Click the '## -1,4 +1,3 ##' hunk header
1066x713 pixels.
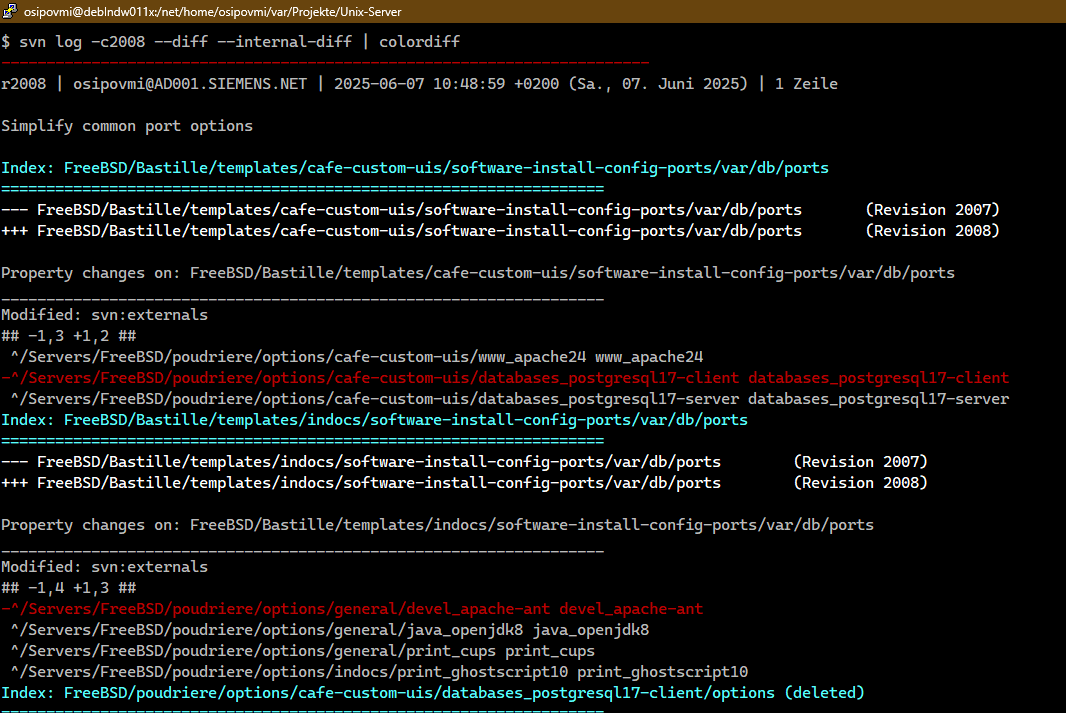click(x=69, y=588)
